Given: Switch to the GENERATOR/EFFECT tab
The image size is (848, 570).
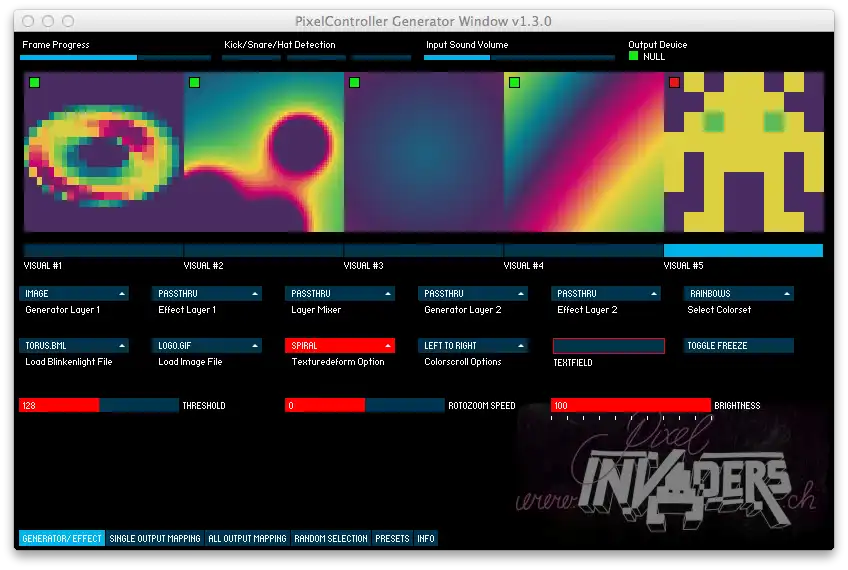Looking at the screenshot, I should 62,539.
